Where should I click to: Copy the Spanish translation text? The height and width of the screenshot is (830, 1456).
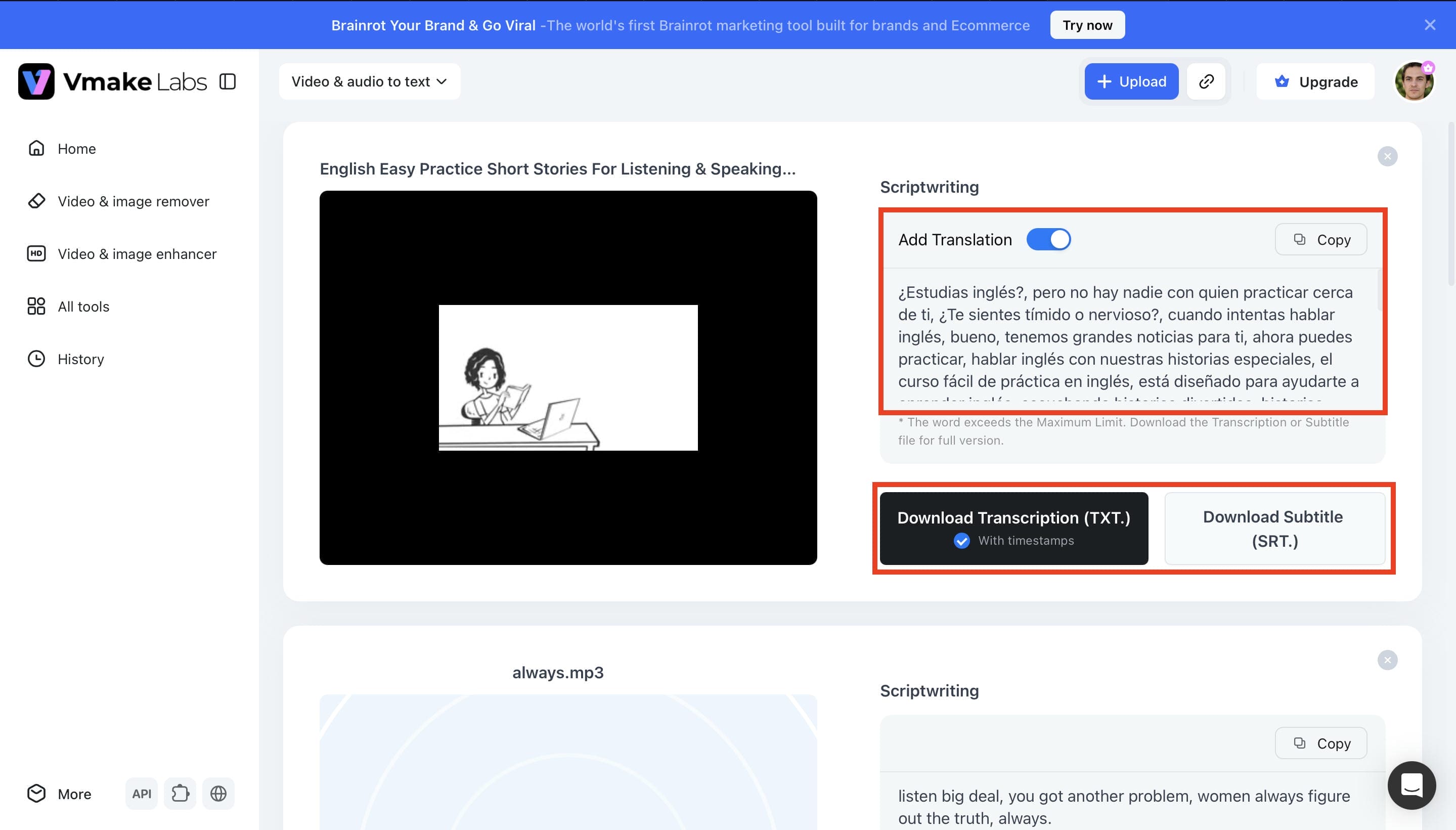tap(1321, 239)
